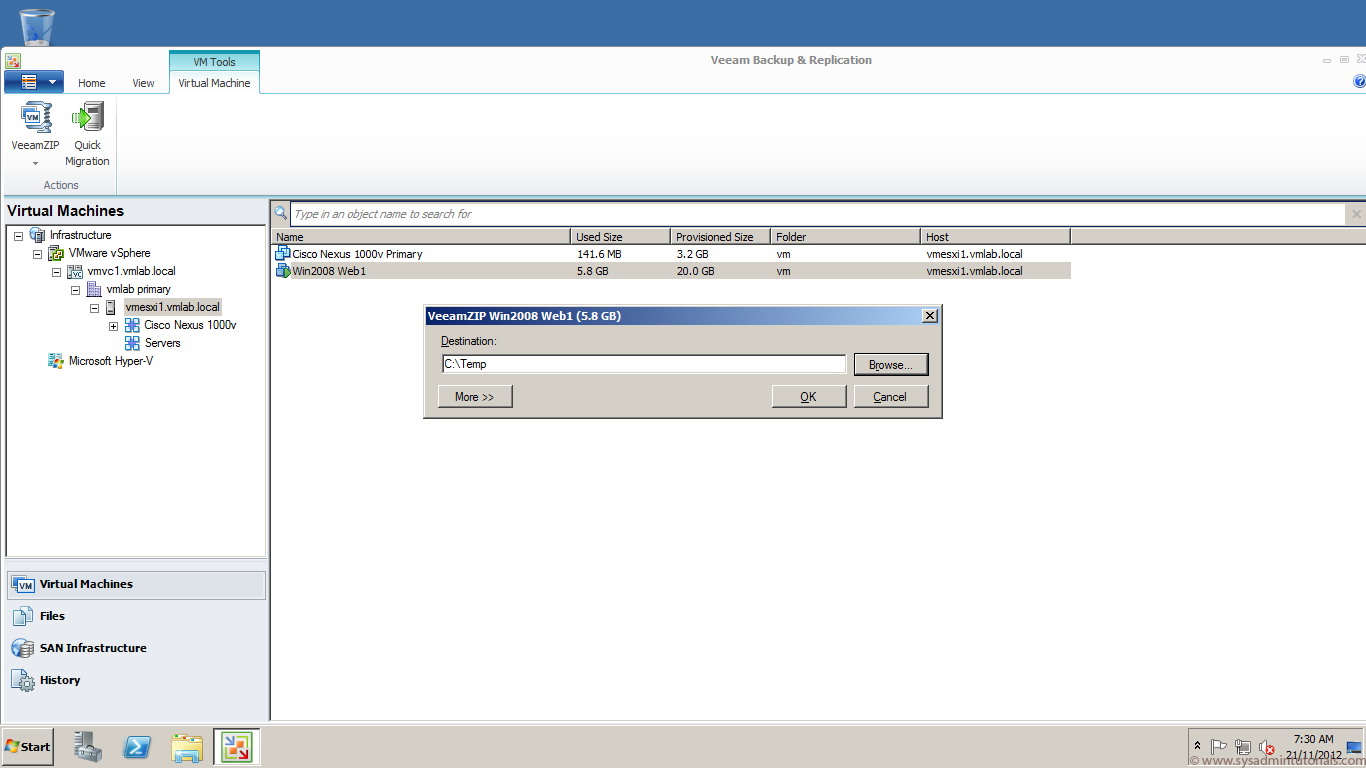This screenshot has height=768, width=1366.
Task: Edit the Destination path field
Action: 644,364
